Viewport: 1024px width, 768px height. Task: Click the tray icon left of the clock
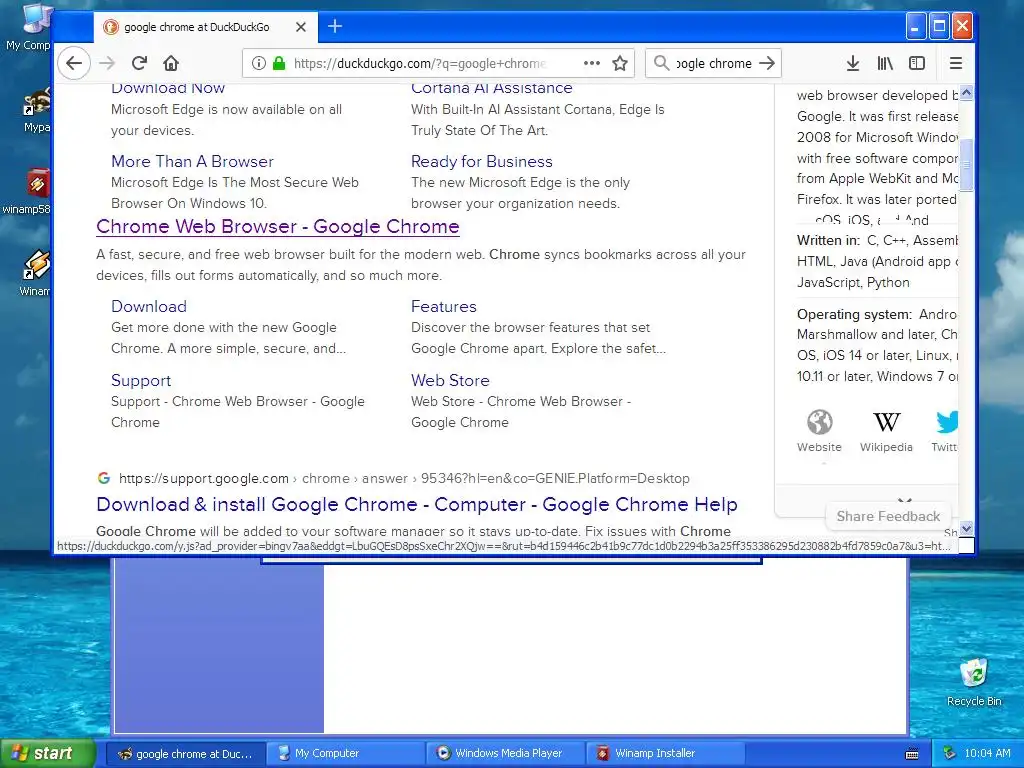coord(950,754)
